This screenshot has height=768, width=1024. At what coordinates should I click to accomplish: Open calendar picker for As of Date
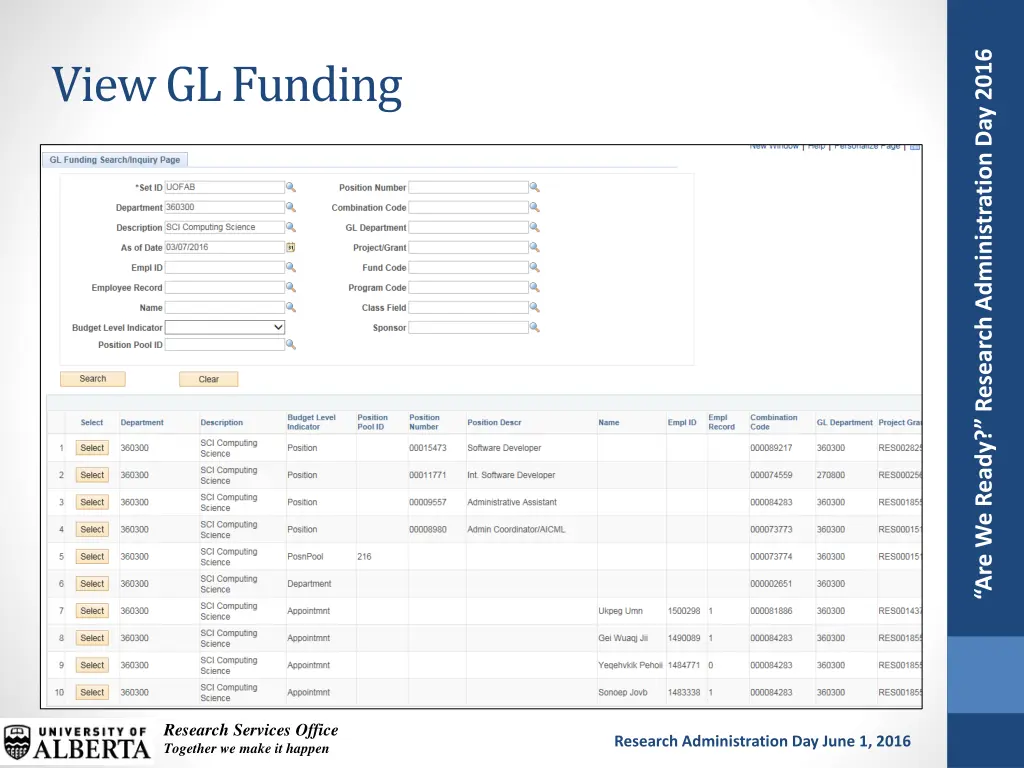[x=291, y=248]
